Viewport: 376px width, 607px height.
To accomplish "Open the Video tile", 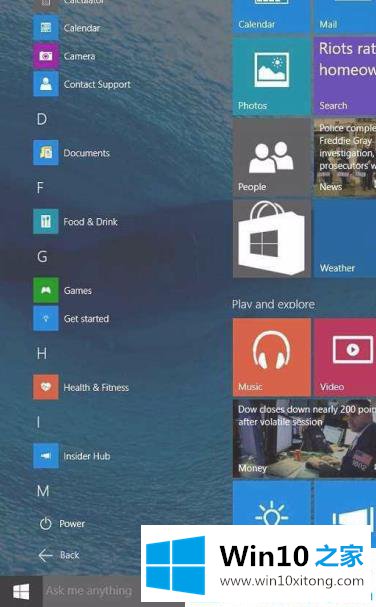I will pos(345,357).
